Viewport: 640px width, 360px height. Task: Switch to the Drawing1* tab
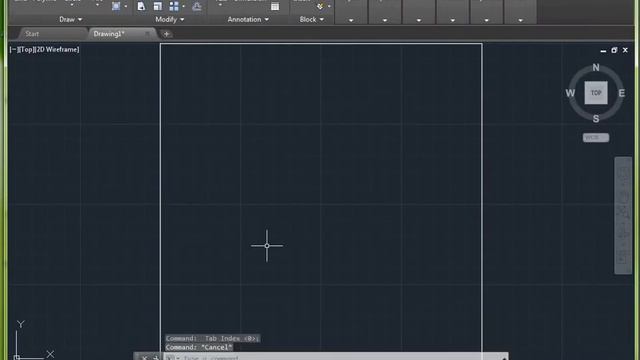[109, 34]
